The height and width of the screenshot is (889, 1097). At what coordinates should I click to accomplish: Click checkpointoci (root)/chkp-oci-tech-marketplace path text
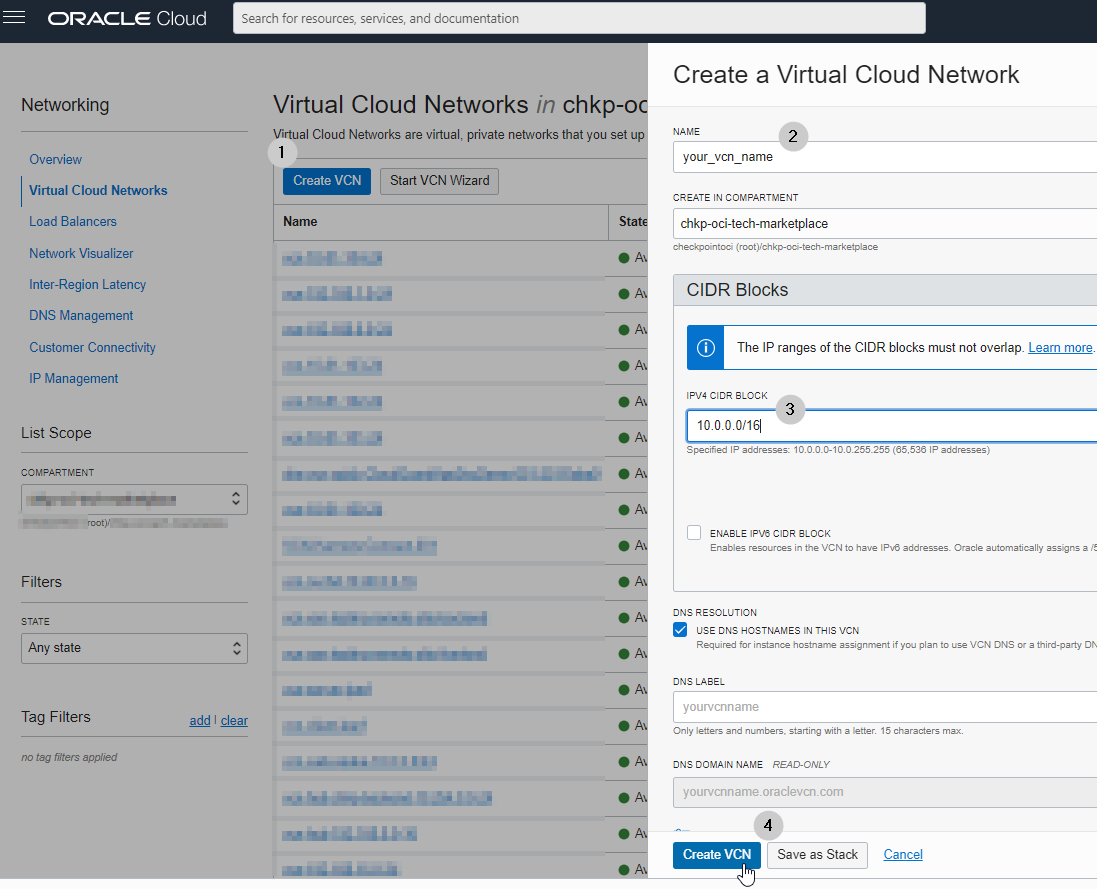(775, 247)
